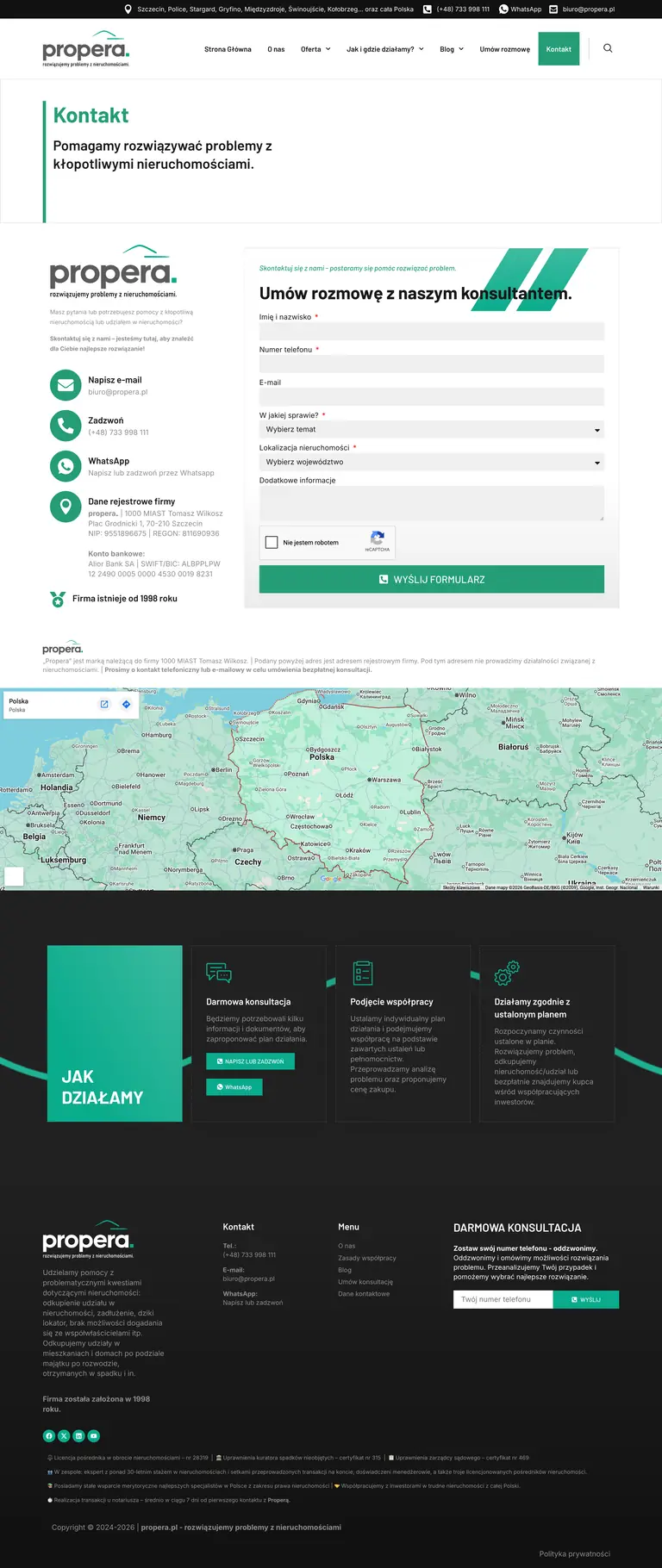The width and height of the screenshot is (662, 1568).
Task: Click the Warszawa label on the map
Action: click(384, 780)
